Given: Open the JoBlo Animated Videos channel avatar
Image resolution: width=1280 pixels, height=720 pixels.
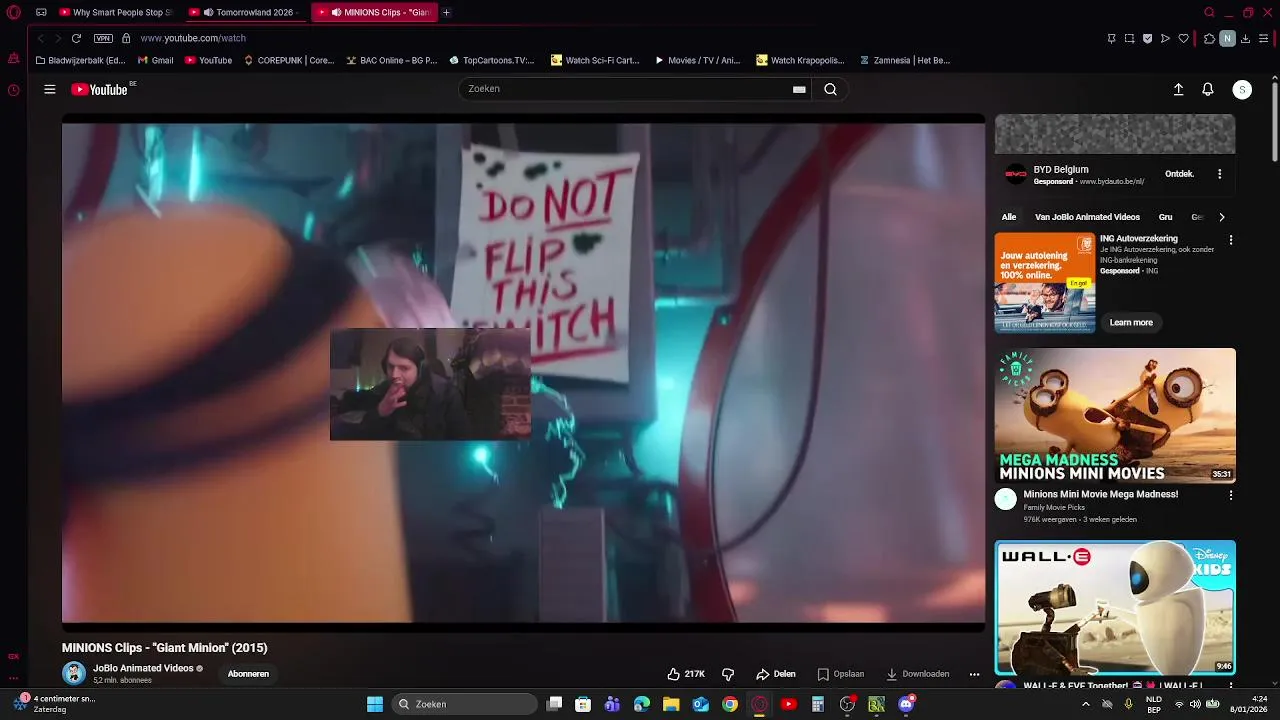Looking at the screenshot, I should click(x=74, y=673).
